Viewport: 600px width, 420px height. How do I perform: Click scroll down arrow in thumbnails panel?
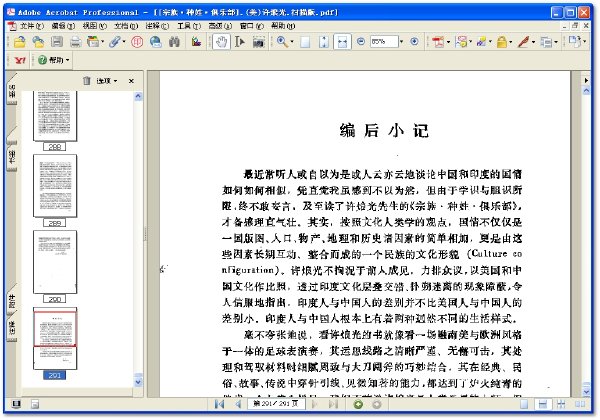[x=138, y=382]
